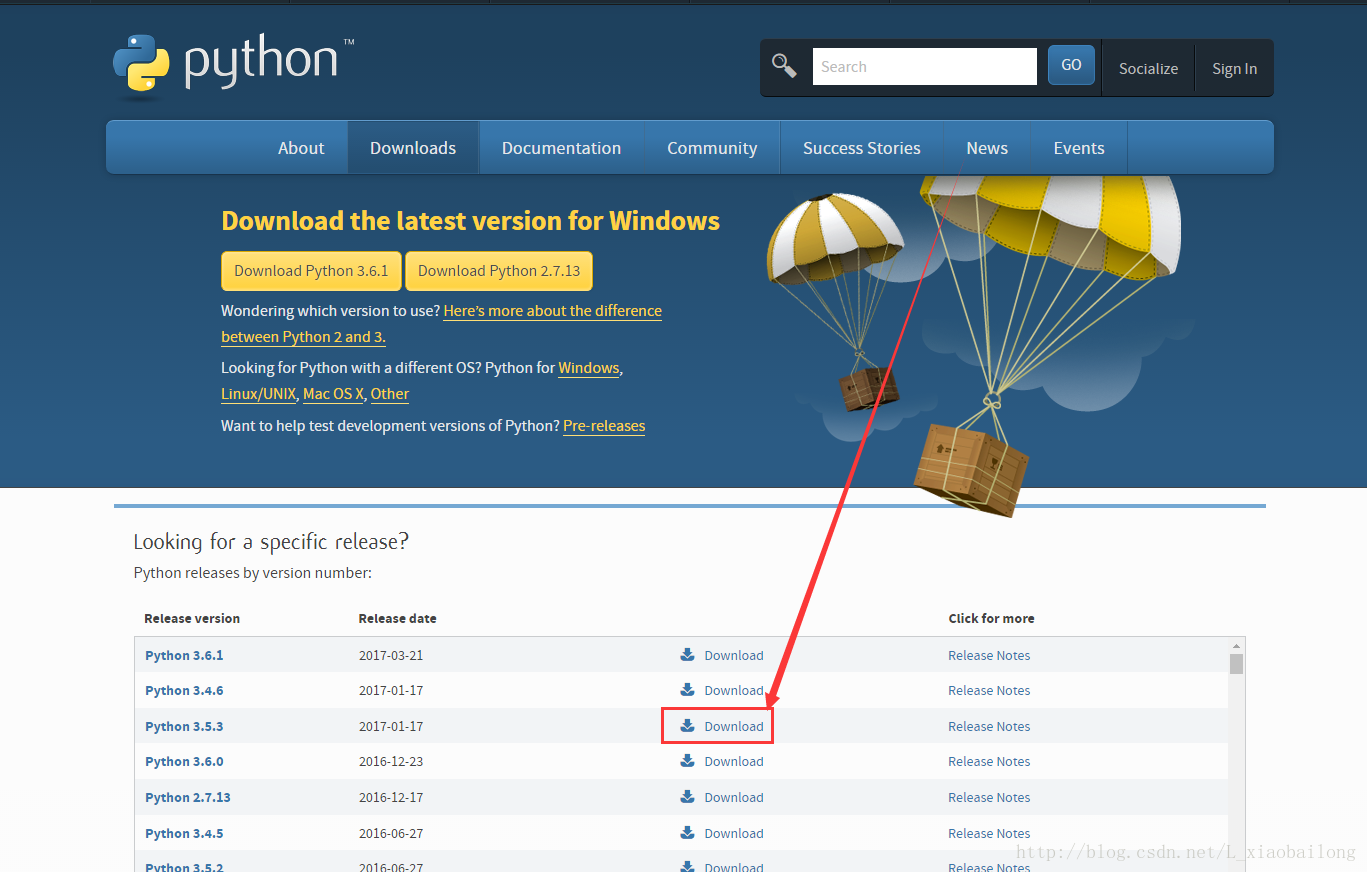
Task: Click Download text for Python 2.7.13
Action: (x=734, y=797)
